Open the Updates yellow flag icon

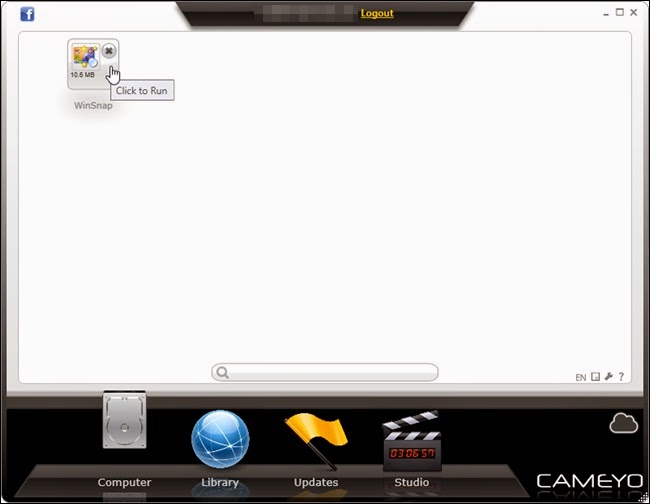[316, 441]
